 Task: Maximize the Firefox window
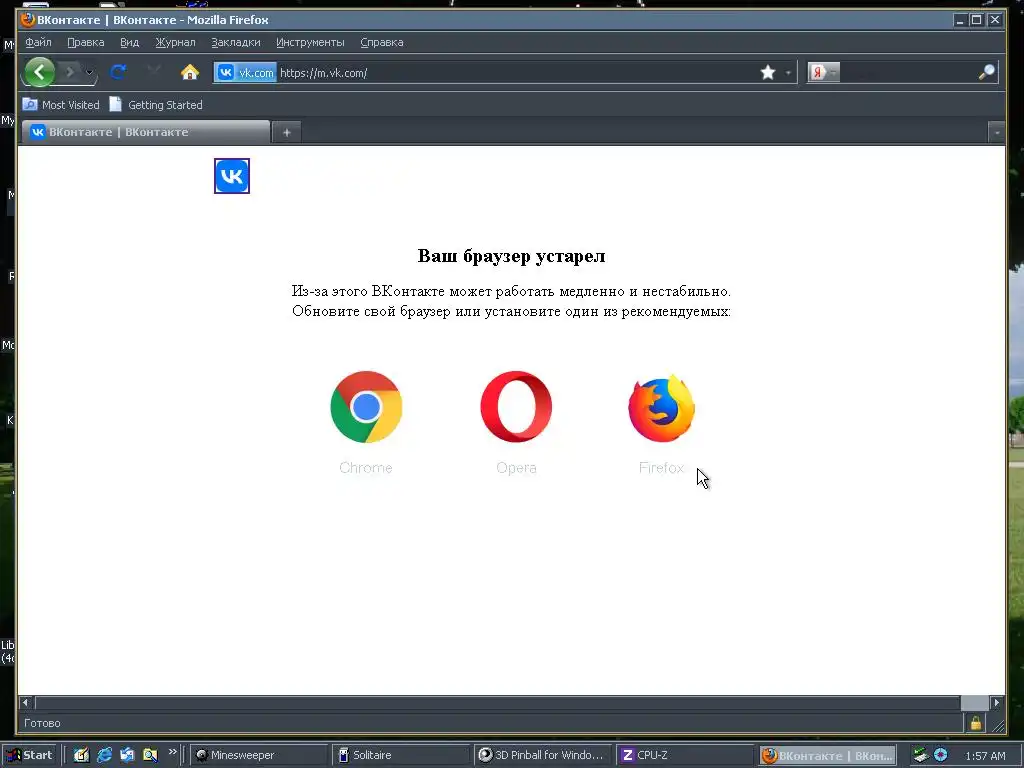(x=976, y=20)
